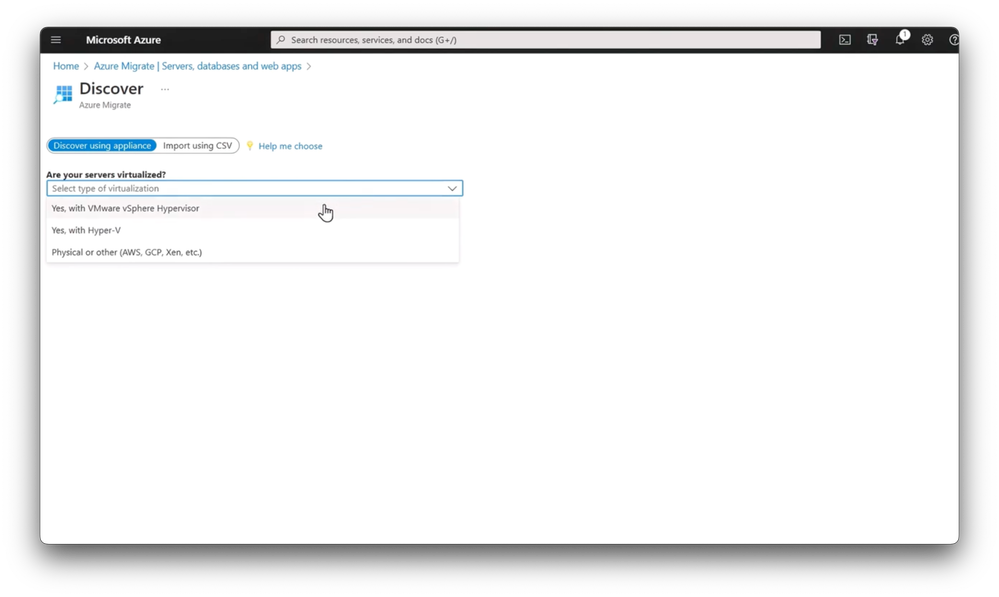Open the more options ellipsis beside Discover
Screen dimensions: 999x597
165,89
